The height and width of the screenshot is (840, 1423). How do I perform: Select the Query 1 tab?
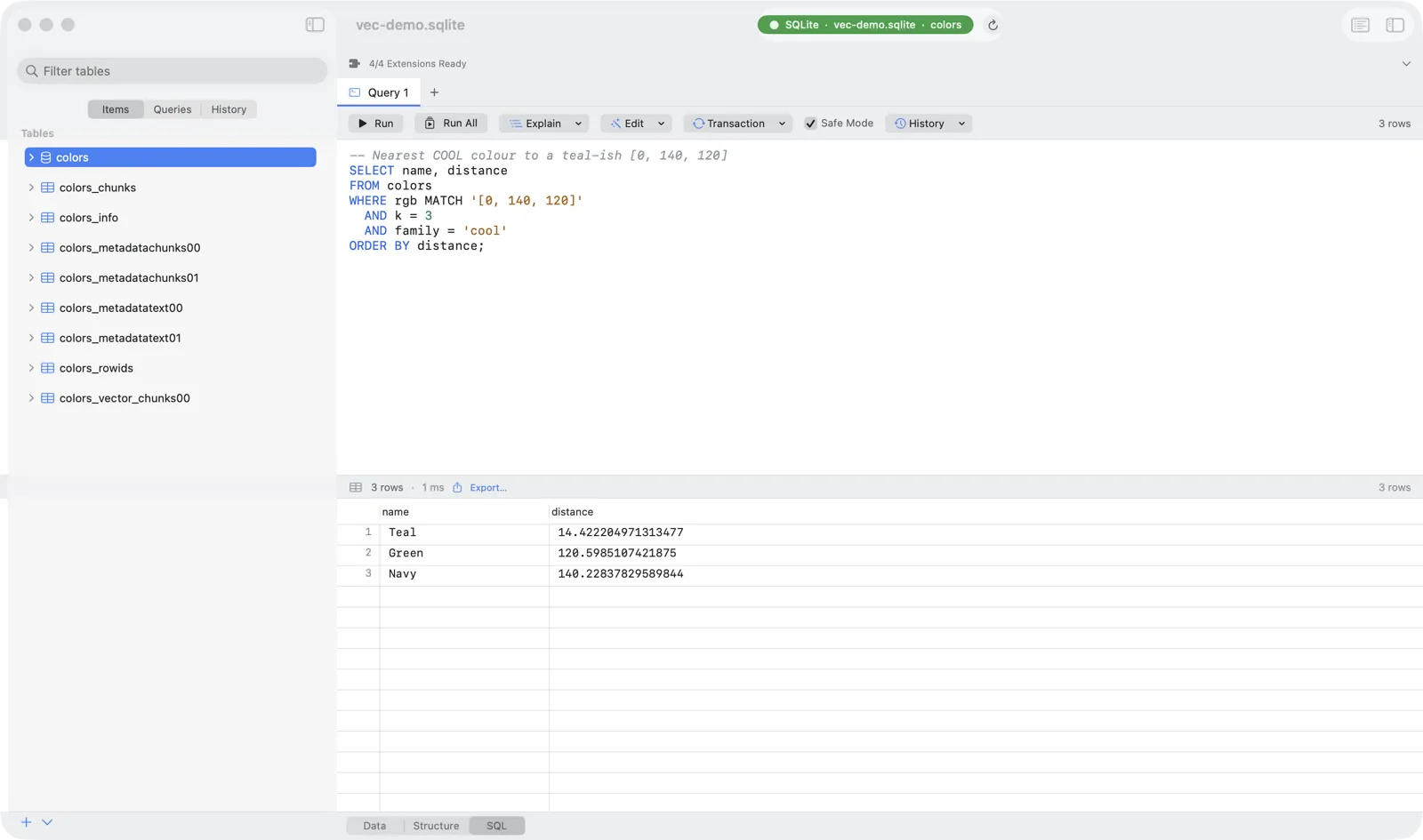379,92
